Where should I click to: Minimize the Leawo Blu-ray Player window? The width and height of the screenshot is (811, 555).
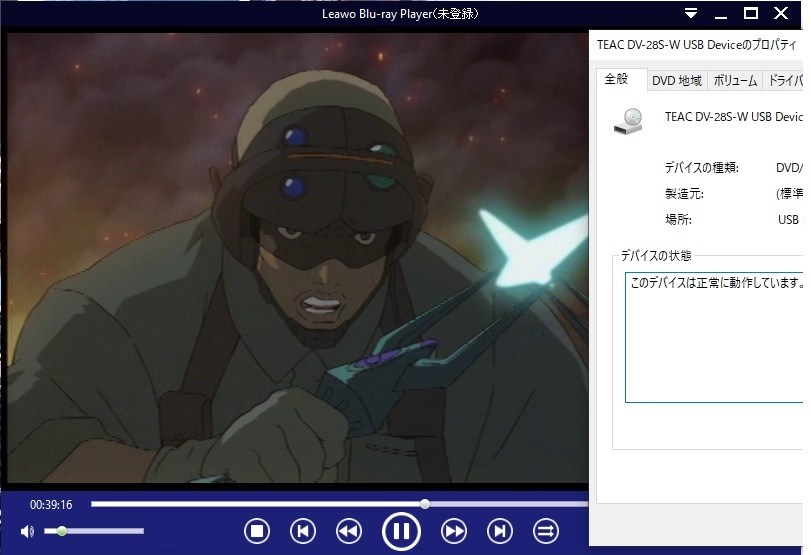pos(721,13)
